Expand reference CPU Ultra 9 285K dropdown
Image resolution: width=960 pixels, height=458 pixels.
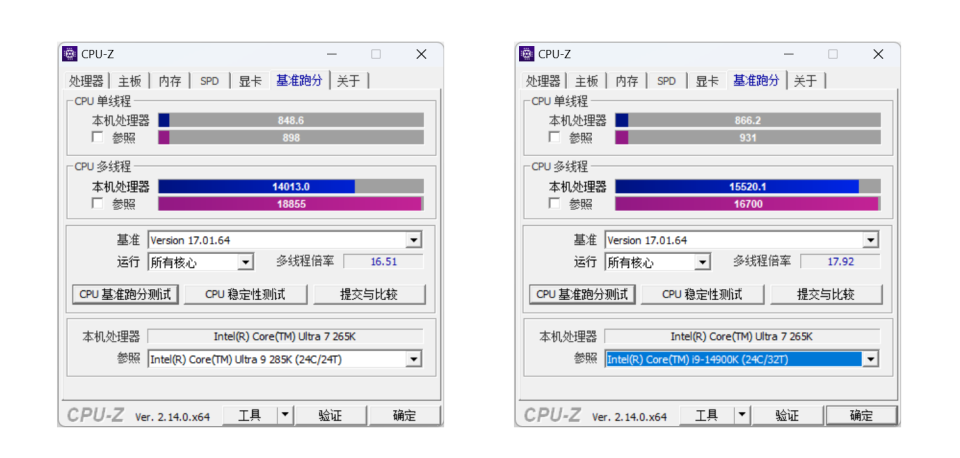click(x=414, y=359)
